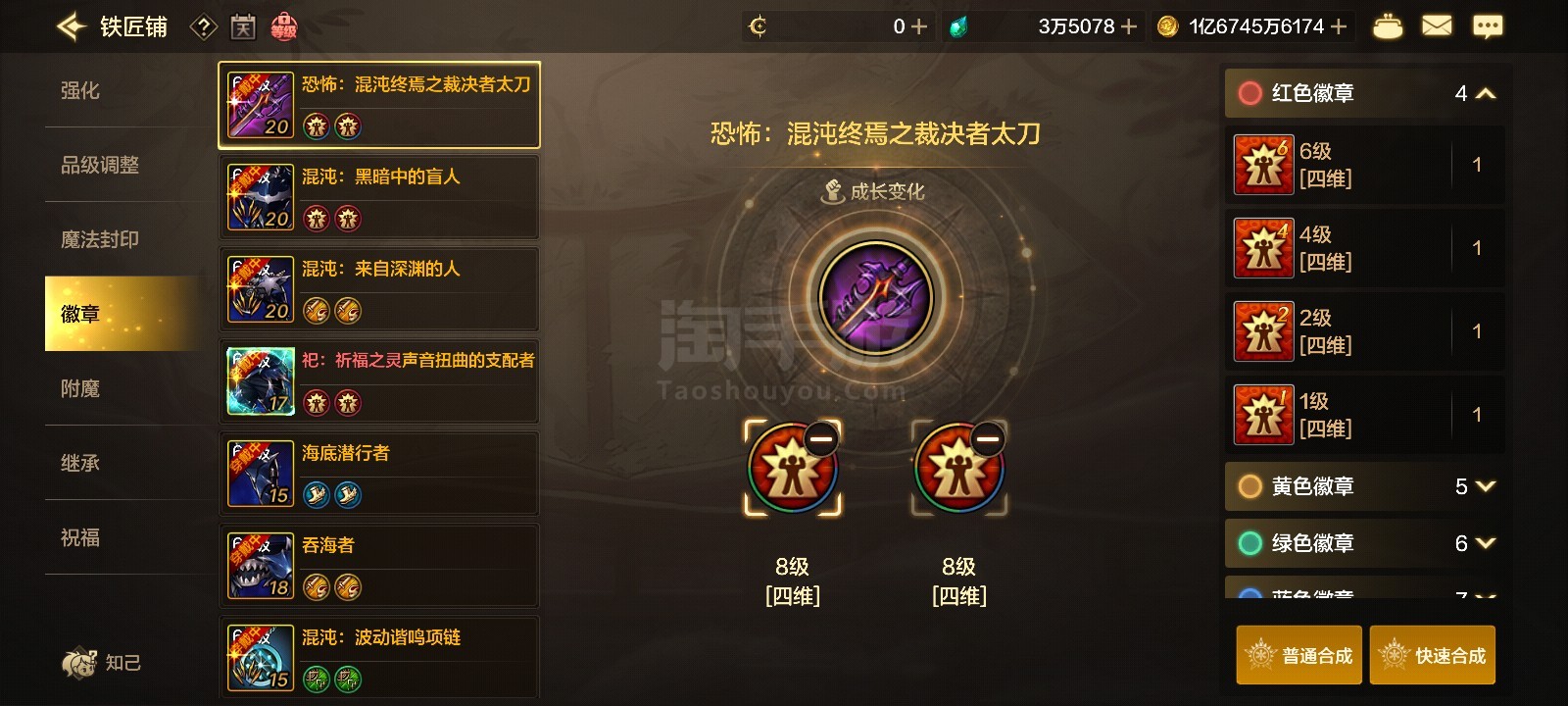1568x706 pixels.
Task: Switch to the 附魔 tab
Action: pyautogui.click(x=80, y=388)
